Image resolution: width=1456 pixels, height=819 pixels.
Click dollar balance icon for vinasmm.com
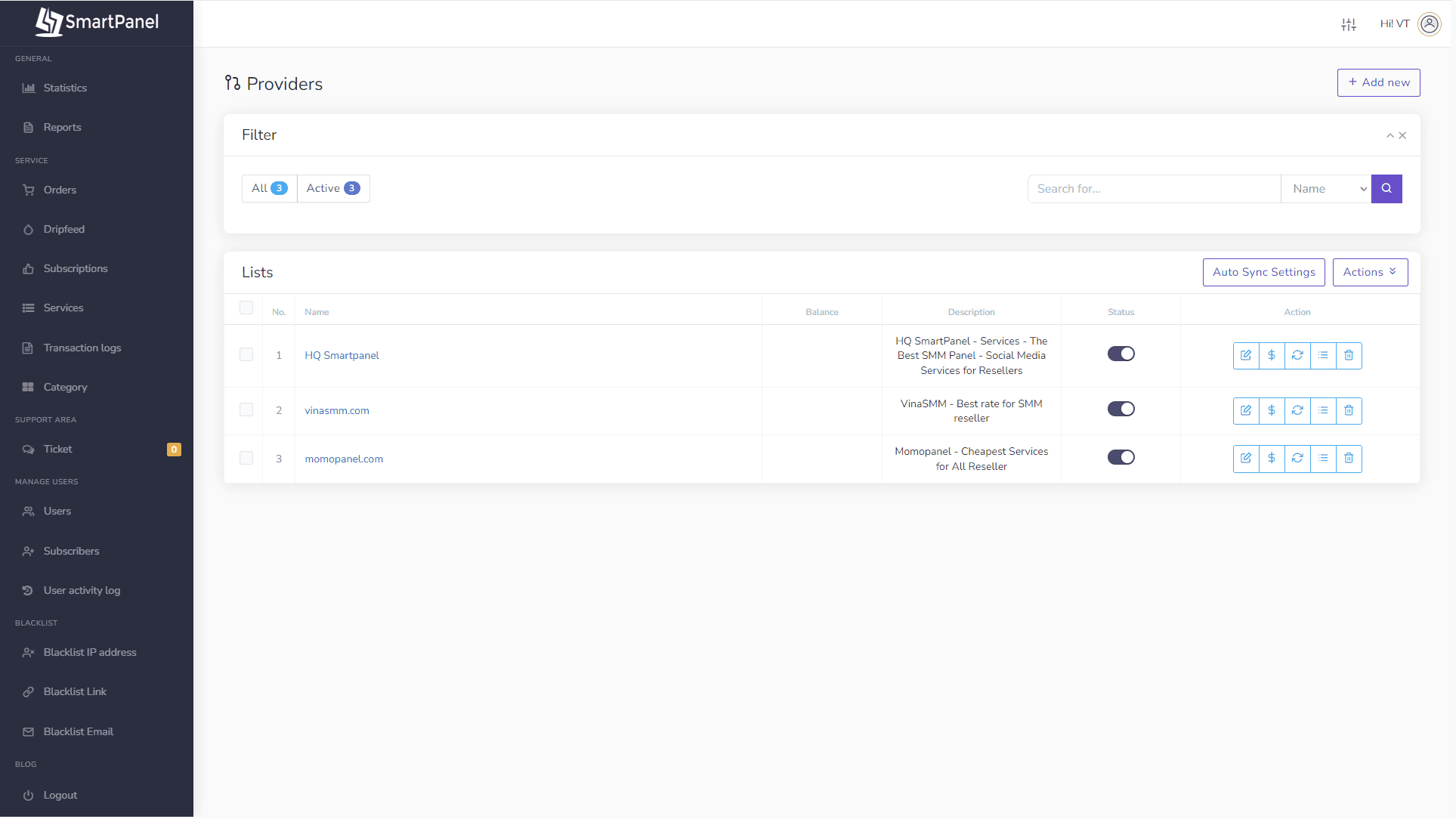(1272, 410)
